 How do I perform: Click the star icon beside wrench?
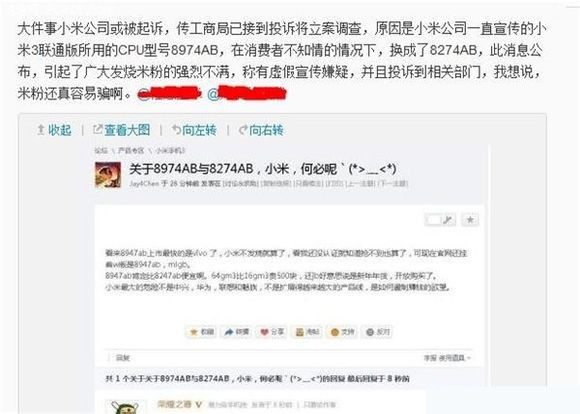[x=470, y=220]
